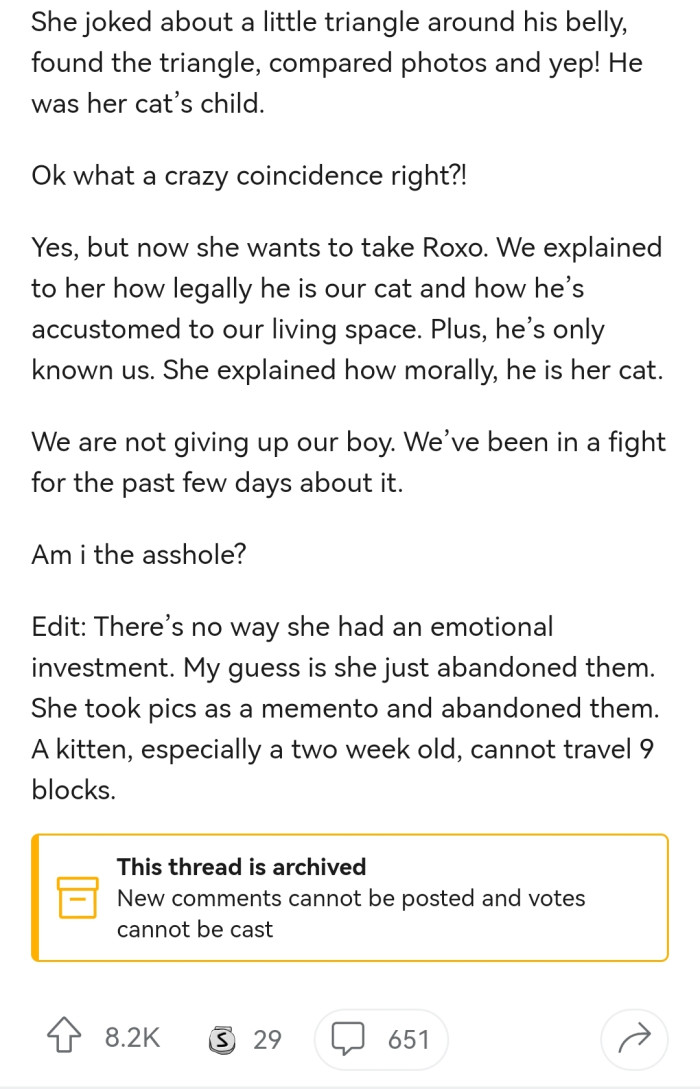Screen dimensions: 700x1089
Task: Click the yellow archive box icon
Action: [x=77, y=897]
